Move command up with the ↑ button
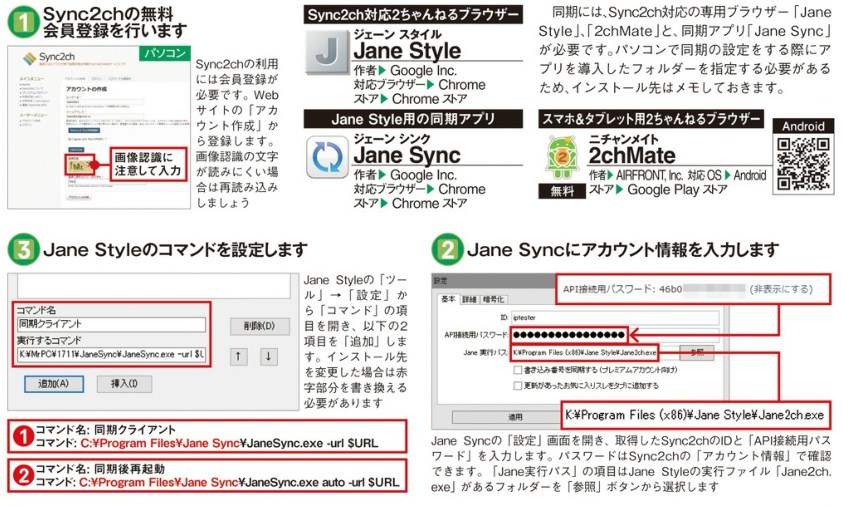 (238, 356)
